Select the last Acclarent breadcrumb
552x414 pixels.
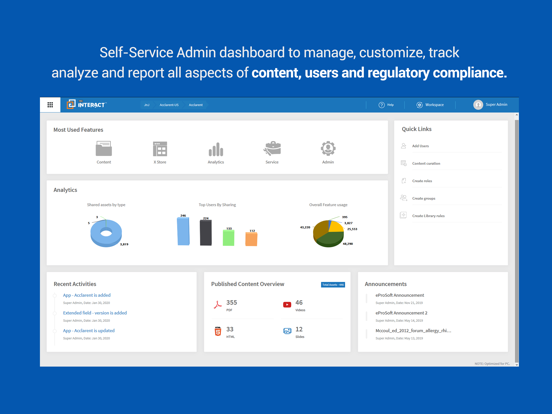196,105
